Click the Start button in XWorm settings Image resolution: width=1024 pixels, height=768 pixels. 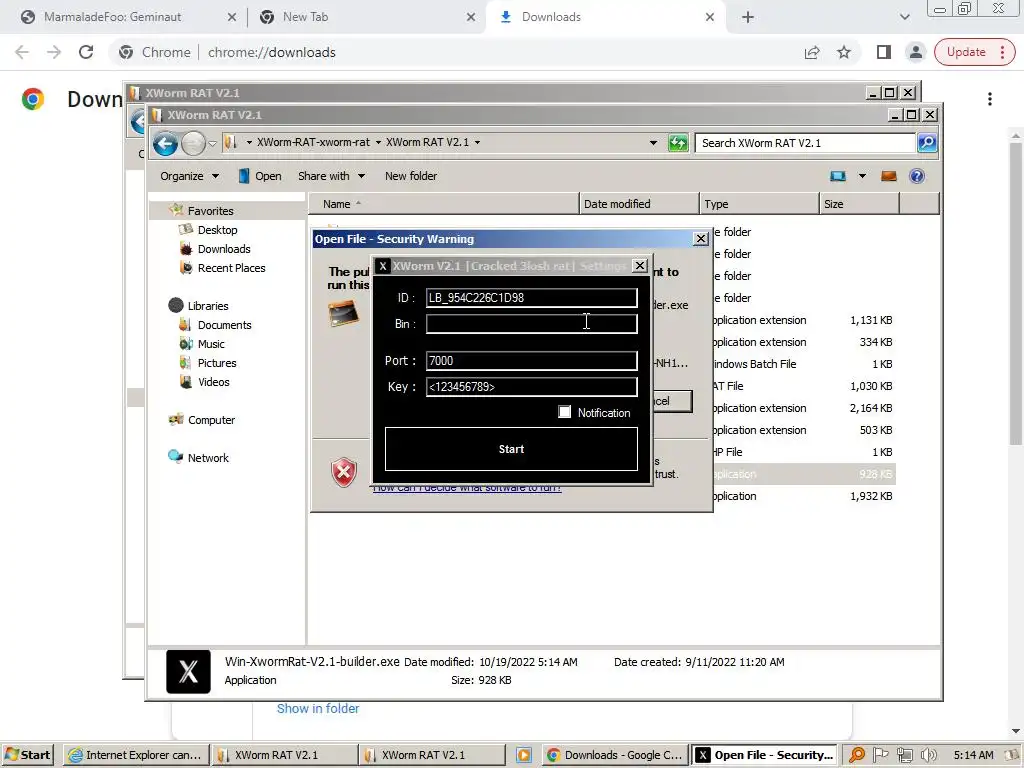511,449
